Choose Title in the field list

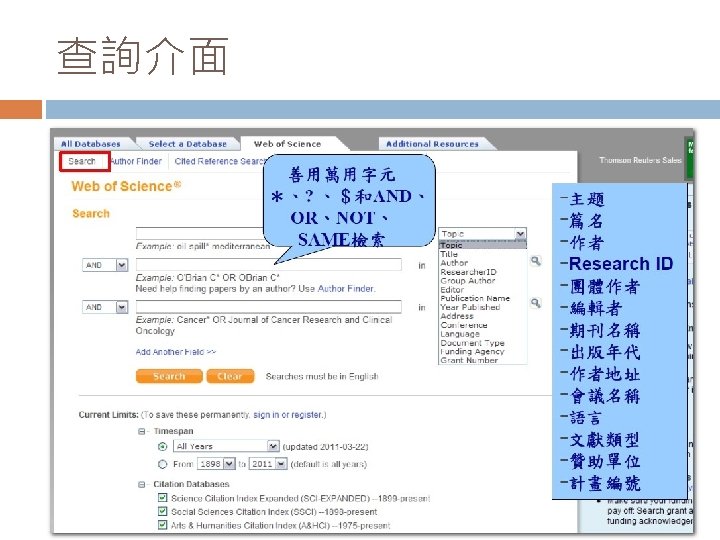click(482, 254)
